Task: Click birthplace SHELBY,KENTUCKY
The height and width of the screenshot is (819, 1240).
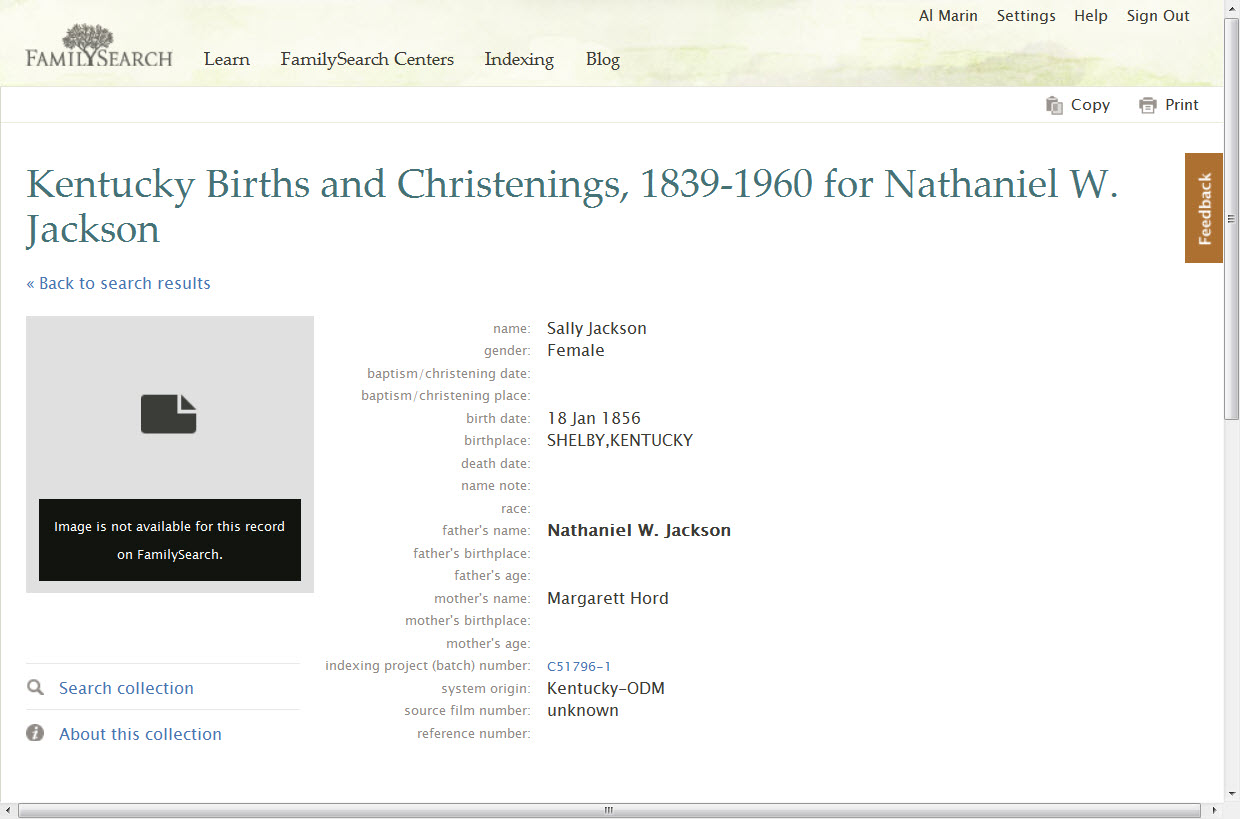Action: [620, 440]
